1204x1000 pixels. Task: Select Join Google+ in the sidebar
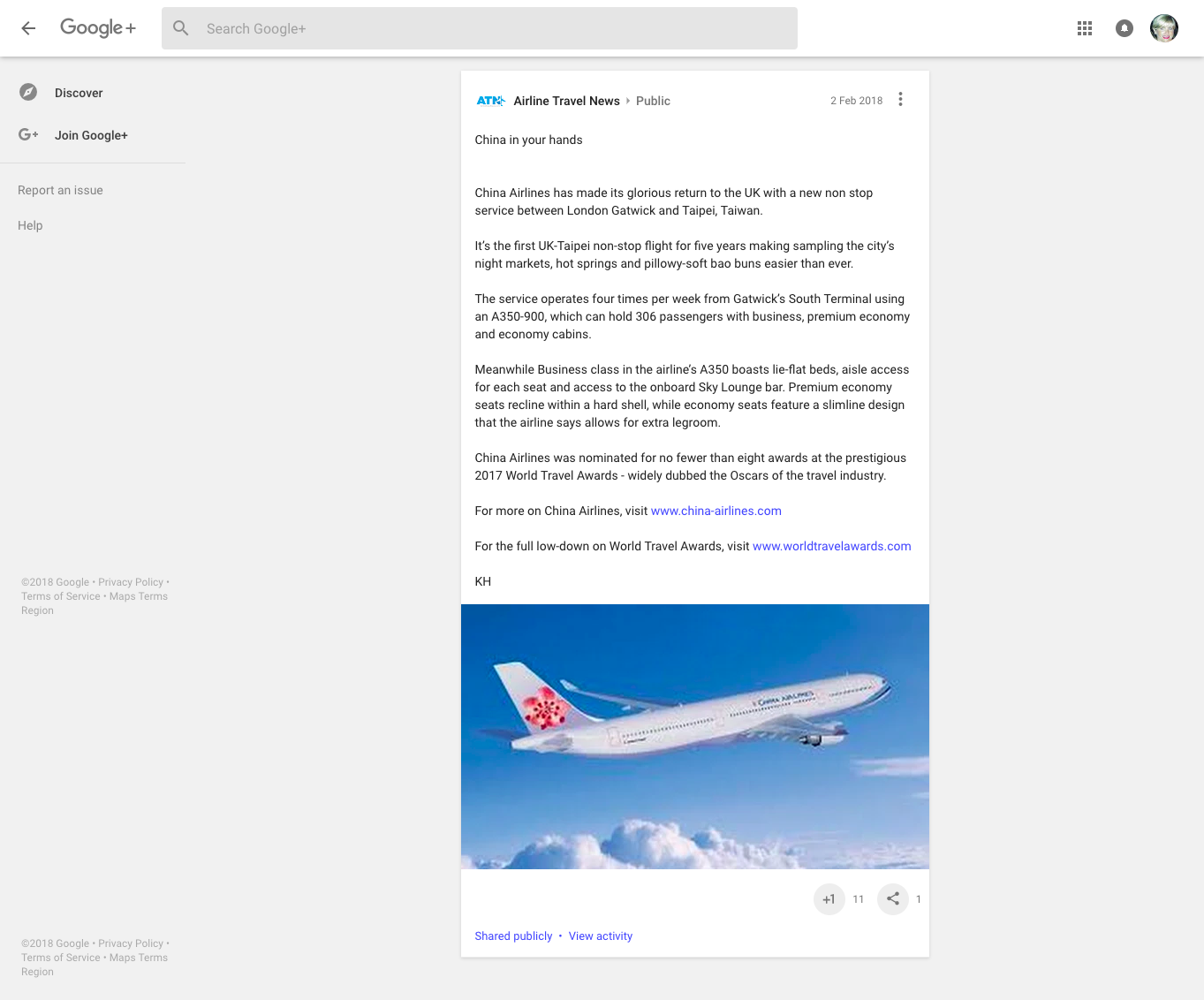[91, 135]
